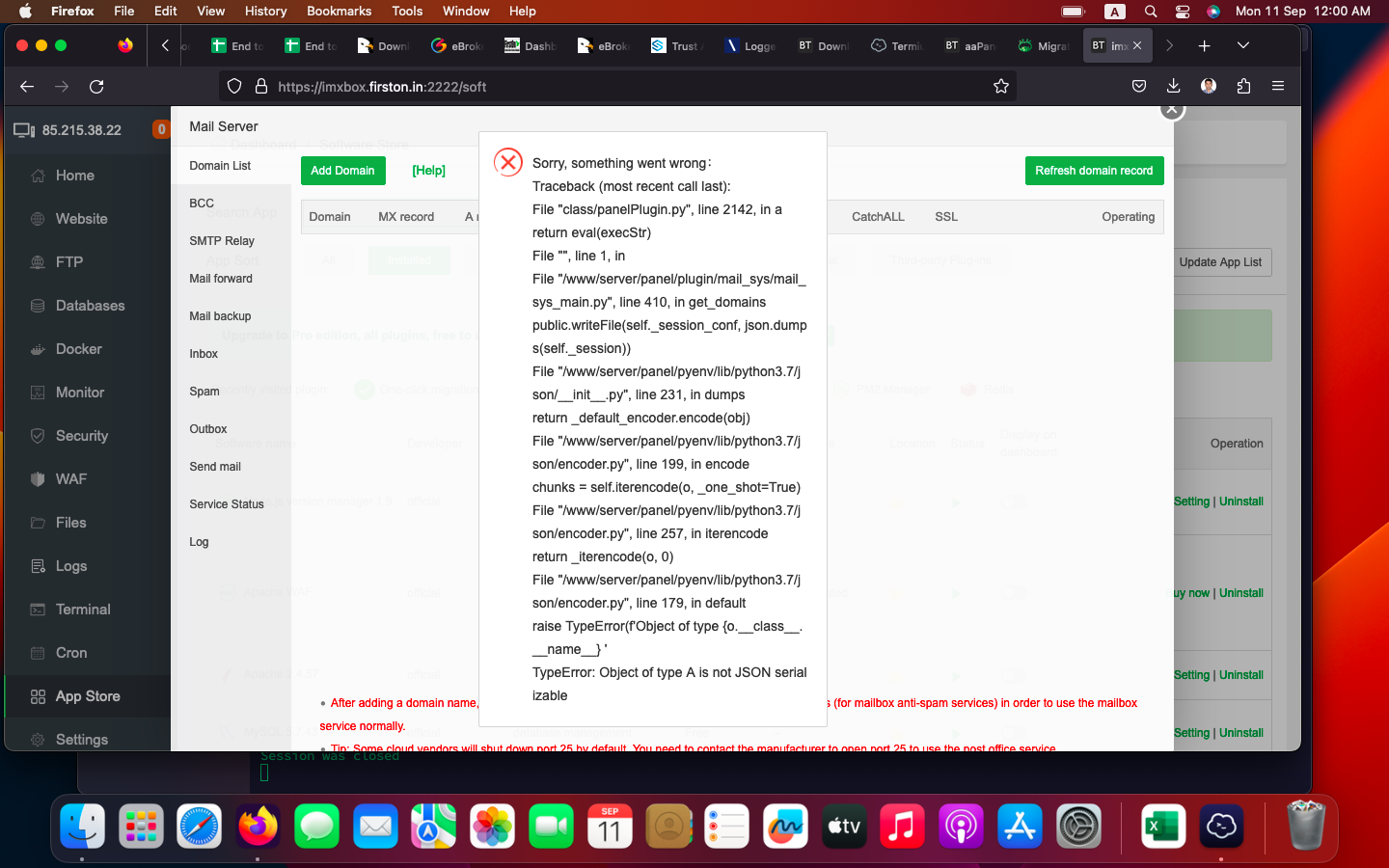The image size is (1389, 868).
Task: Open Security in the panel sidebar
Action: (x=82, y=436)
